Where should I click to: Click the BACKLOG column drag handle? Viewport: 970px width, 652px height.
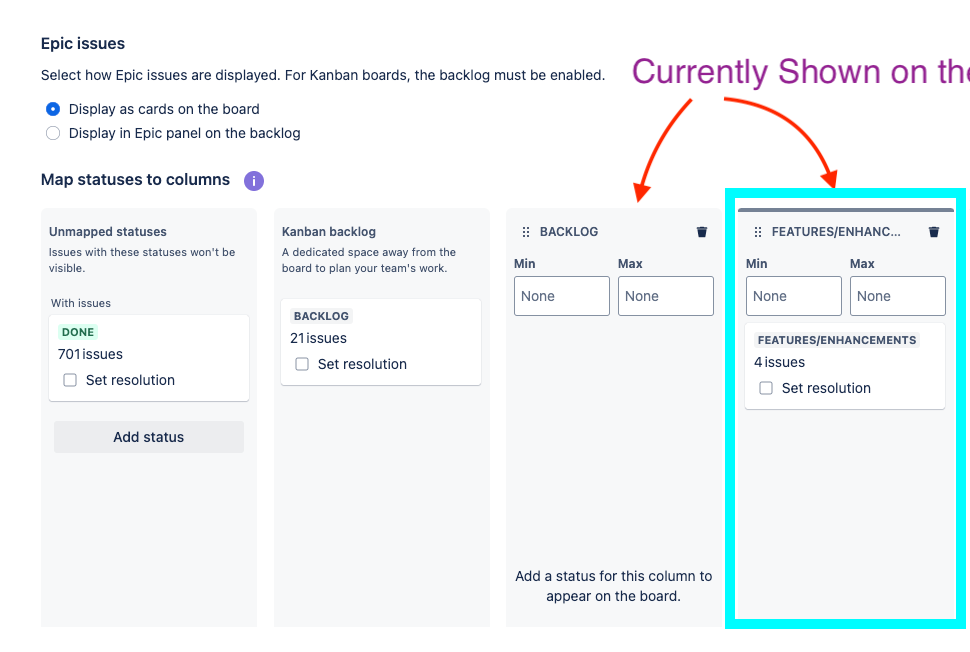click(526, 232)
